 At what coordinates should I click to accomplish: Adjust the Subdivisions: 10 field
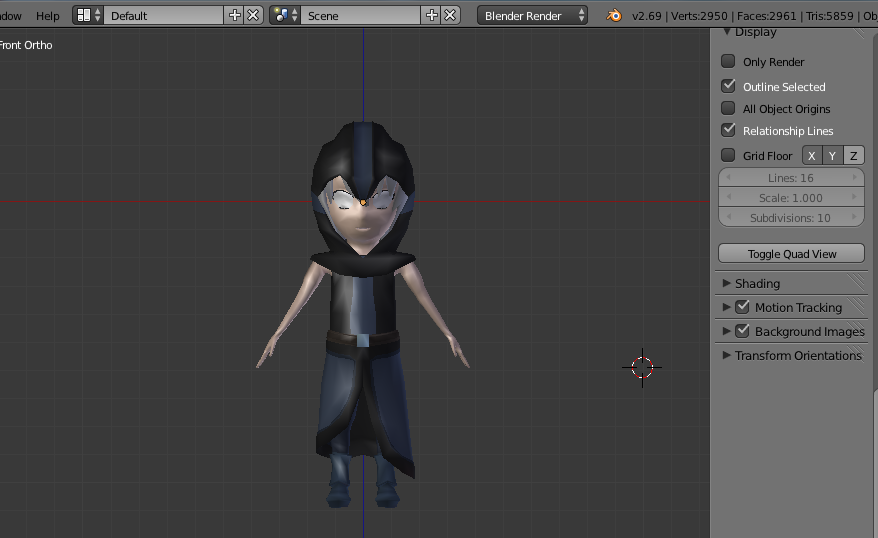click(791, 217)
